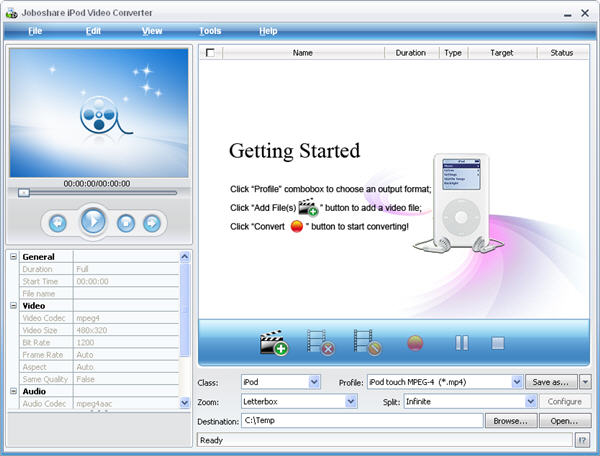This screenshot has height=456, width=600.
Task: Open the Edit menu
Action: point(93,31)
